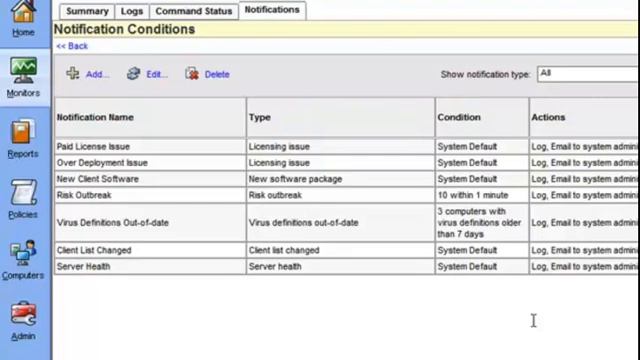
Task: Select the Server Health notification name
Action: [83, 267]
